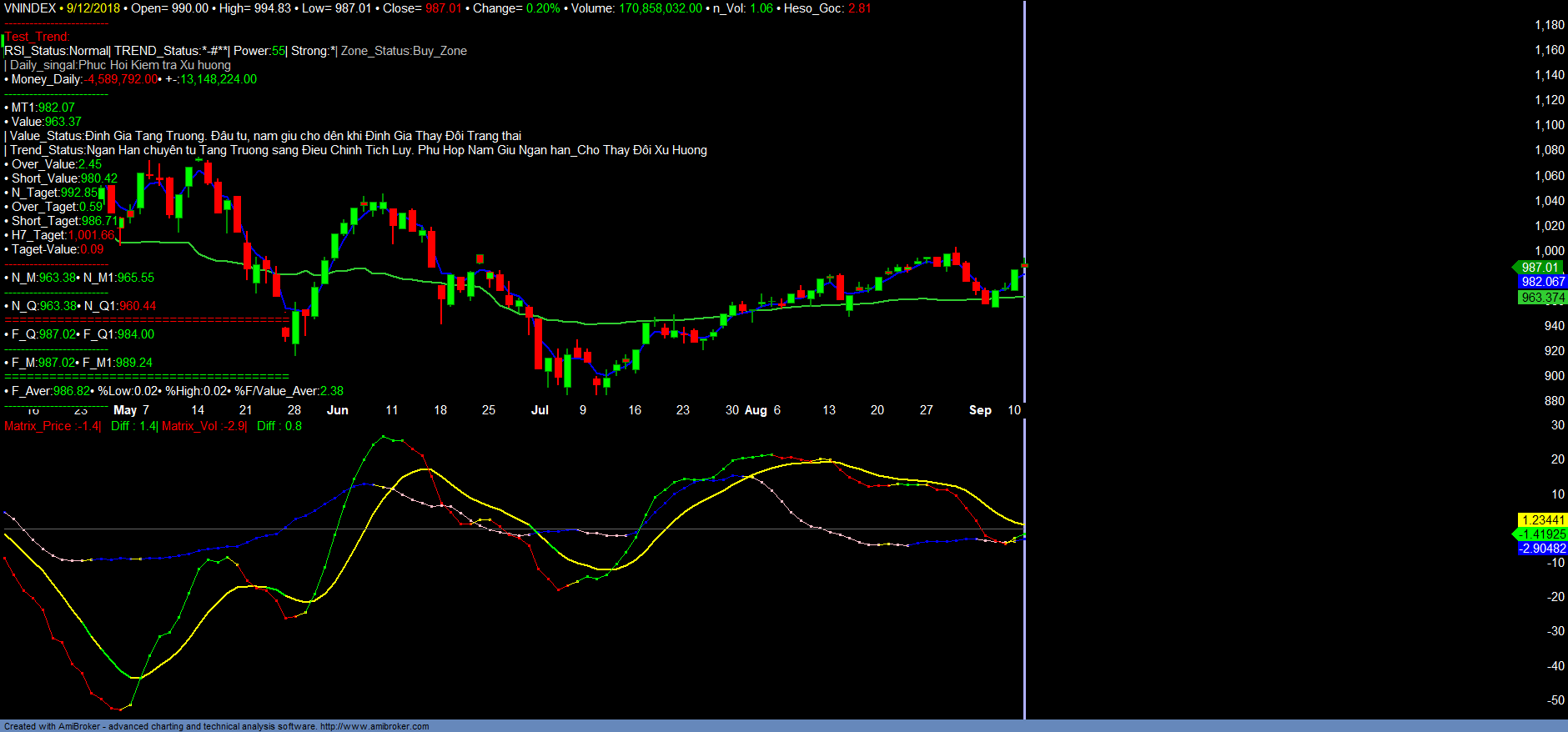Click the red Test_Trend indicator title

point(38,37)
